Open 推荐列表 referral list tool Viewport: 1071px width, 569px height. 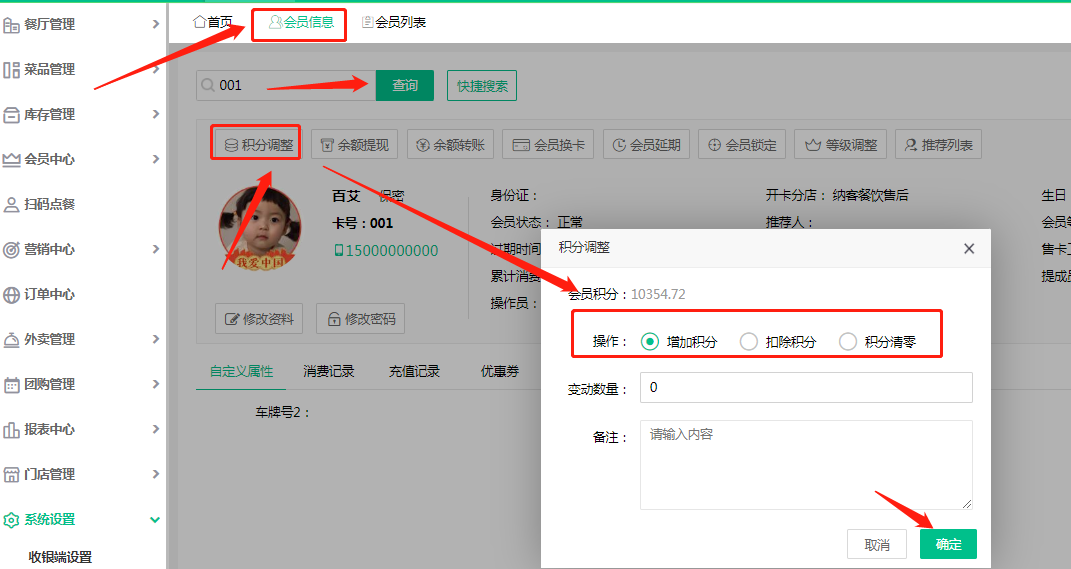[x=937, y=144]
